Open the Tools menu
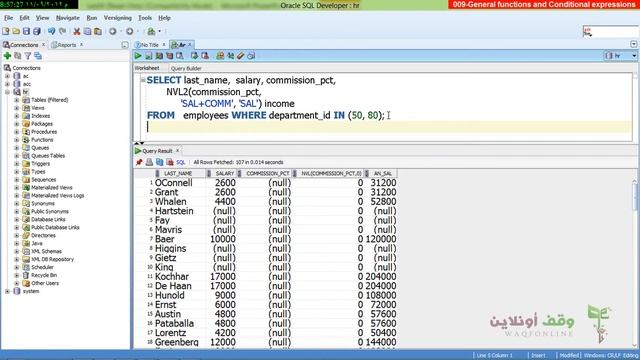640x360 pixels. pyautogui.click(x=145, y=18)
